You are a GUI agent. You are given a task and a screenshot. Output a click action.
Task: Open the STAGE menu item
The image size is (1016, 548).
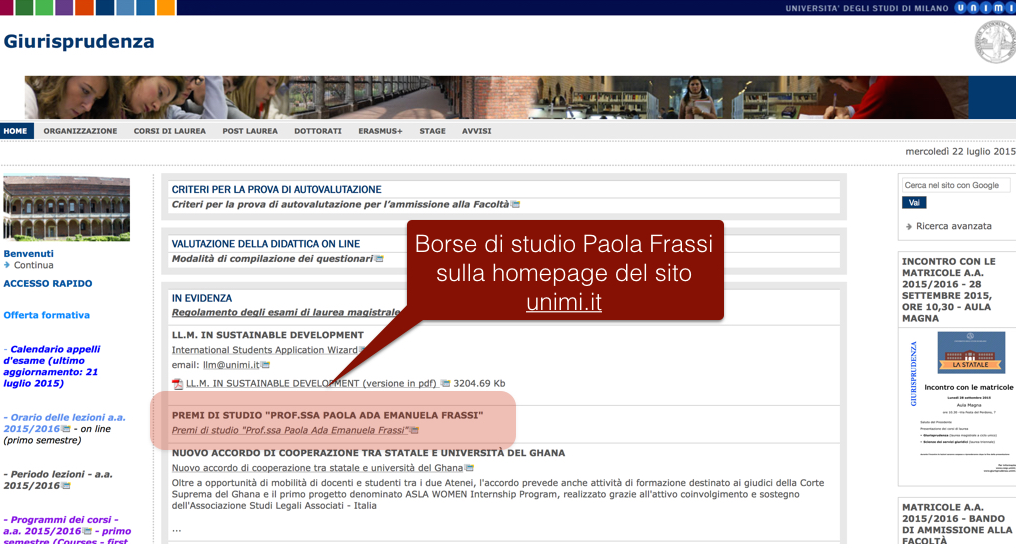(x=432, y=131)
